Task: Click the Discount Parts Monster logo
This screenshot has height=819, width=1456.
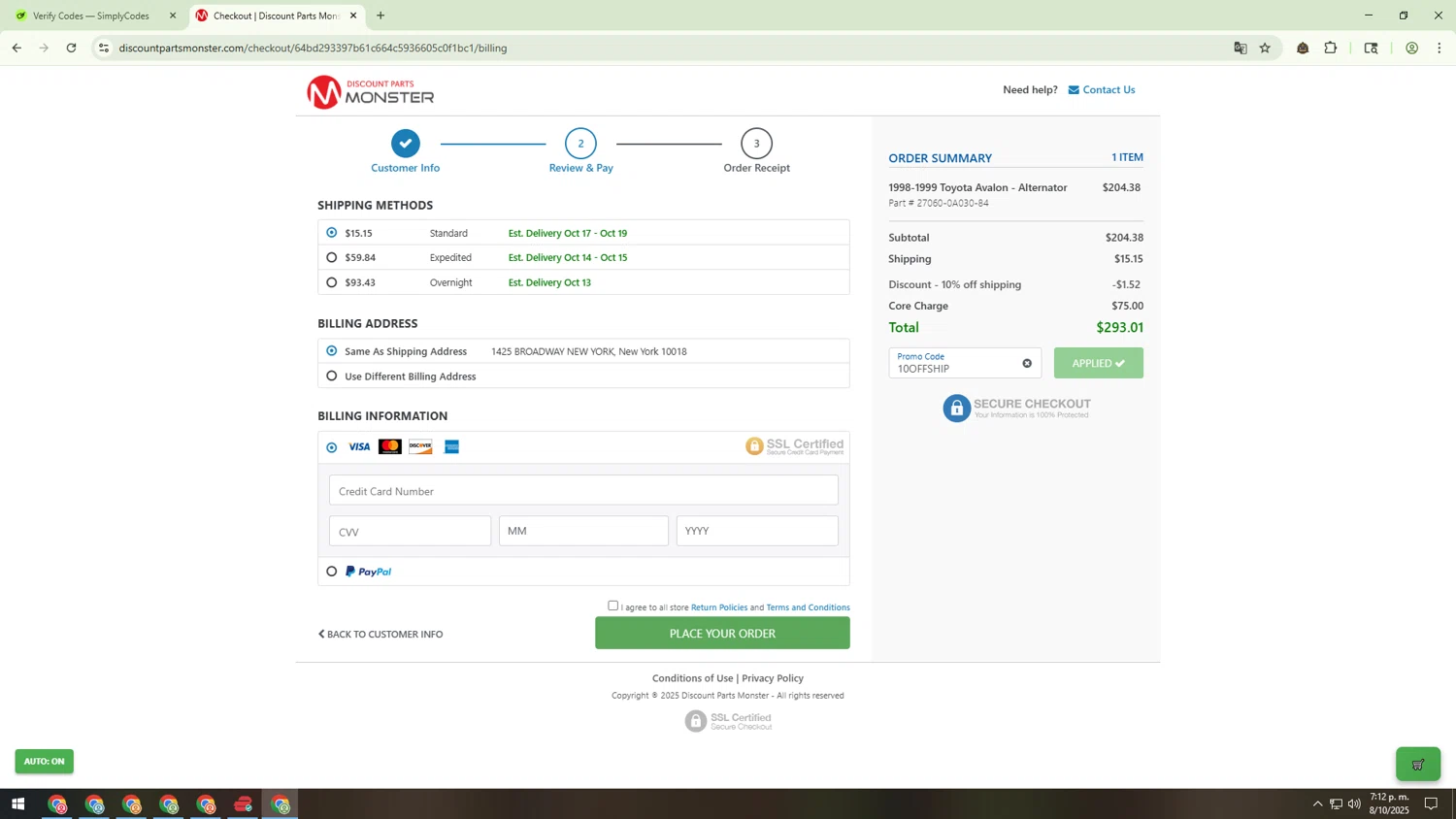Action: pyautogui.click(x=371, y=92)
